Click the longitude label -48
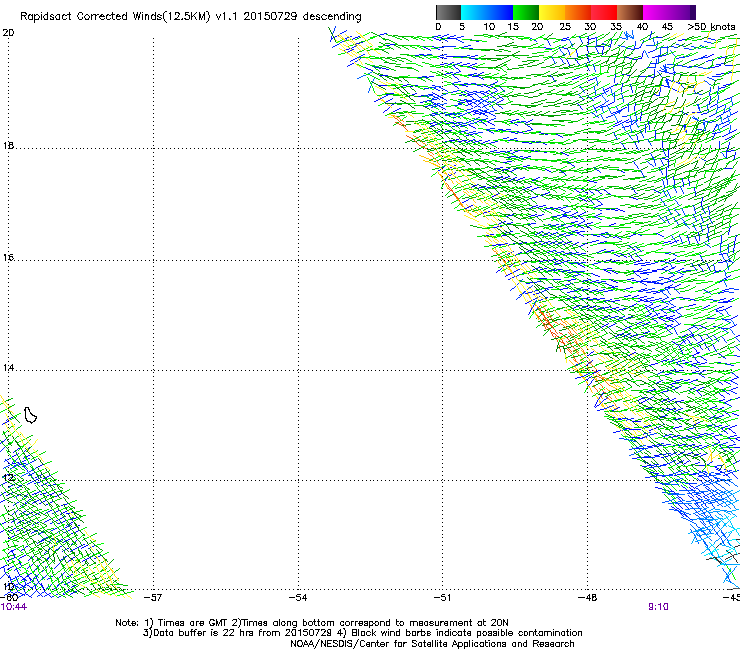The width and height of the screenshot is (740, 650). point(588,598)
